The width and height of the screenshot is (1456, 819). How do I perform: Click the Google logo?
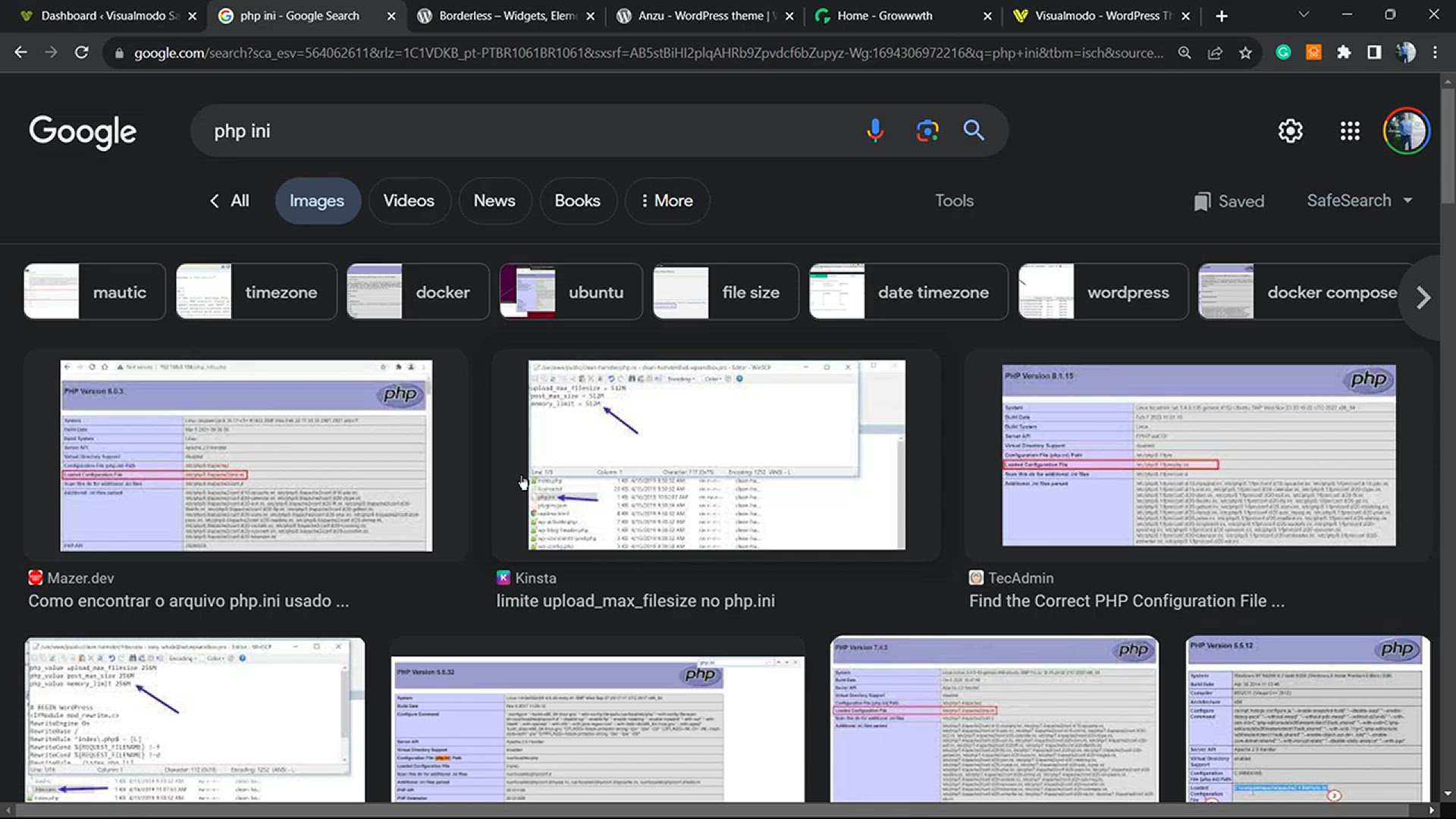pyautogui.click(x=83, y=132)
